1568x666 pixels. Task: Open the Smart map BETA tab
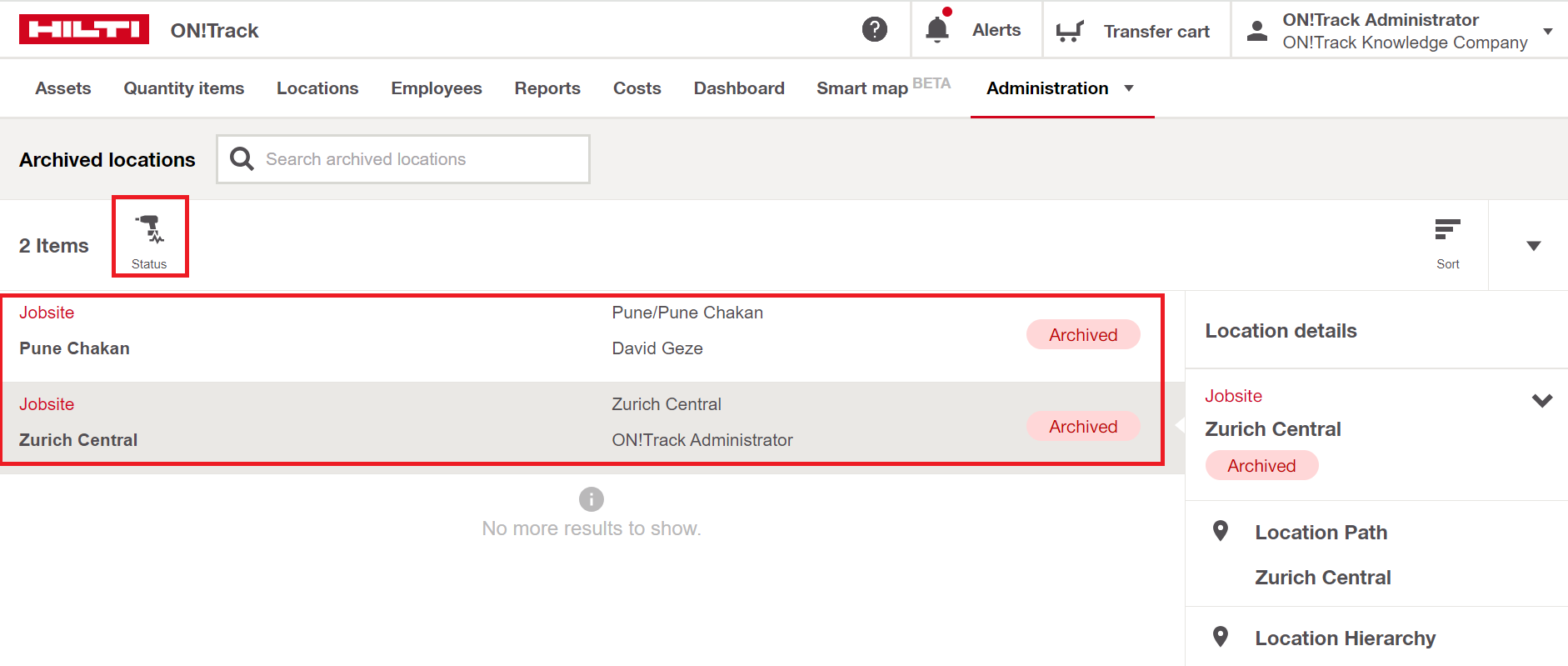click(883, 88)
